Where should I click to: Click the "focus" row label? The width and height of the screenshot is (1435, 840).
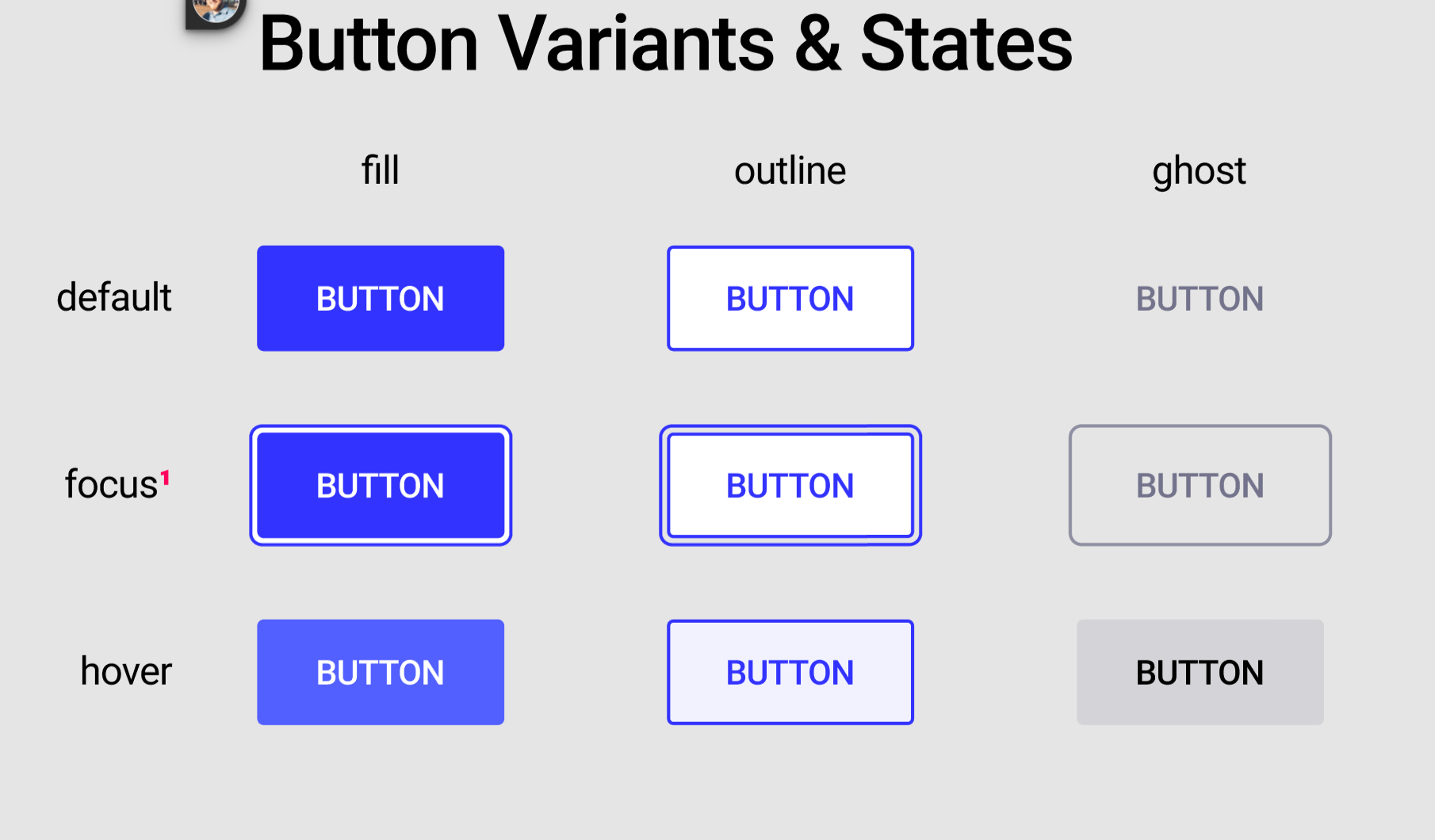pyautogui.click(x=111, y=484)
